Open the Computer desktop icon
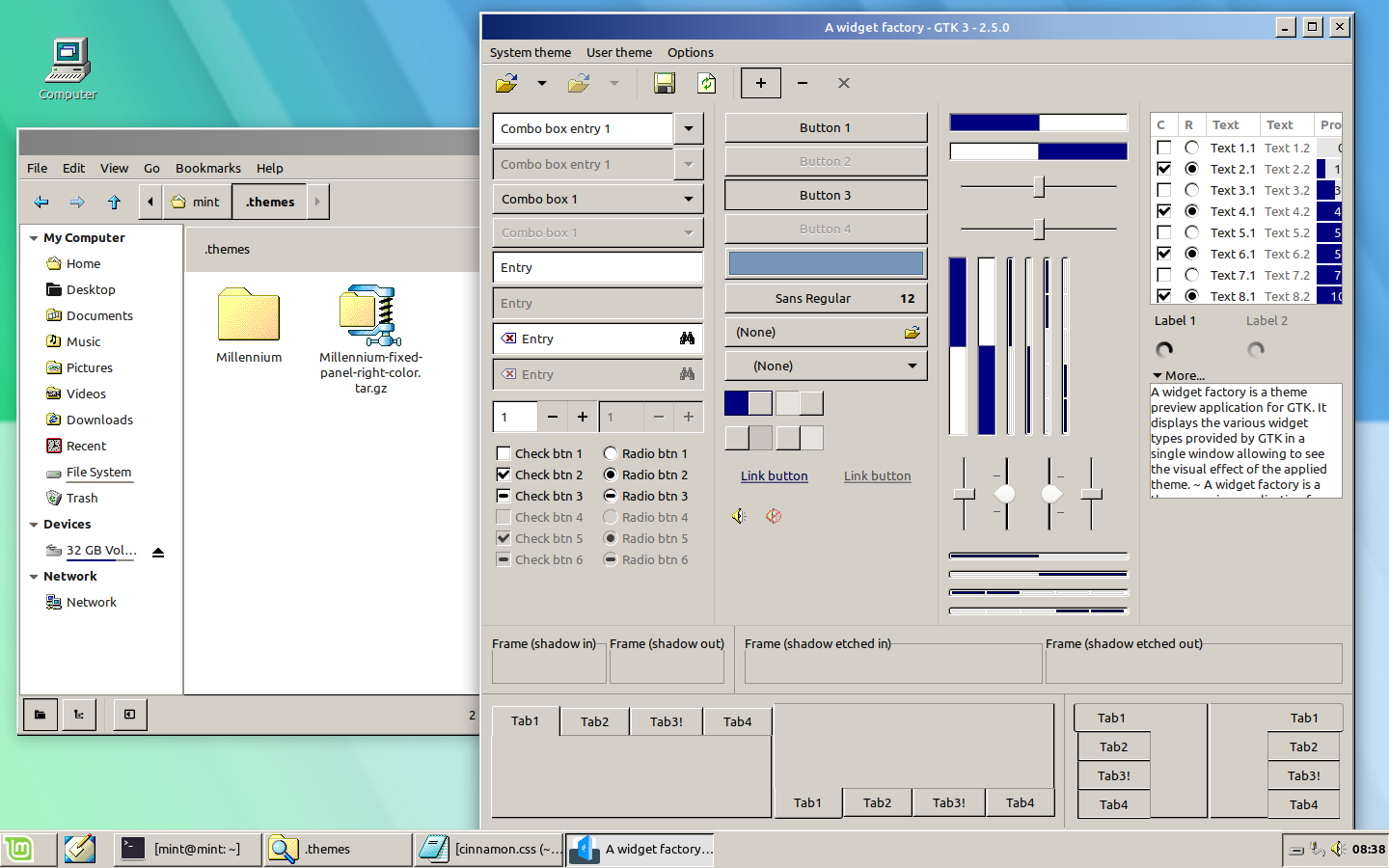 pyautogui.click(x=68, y=68)
